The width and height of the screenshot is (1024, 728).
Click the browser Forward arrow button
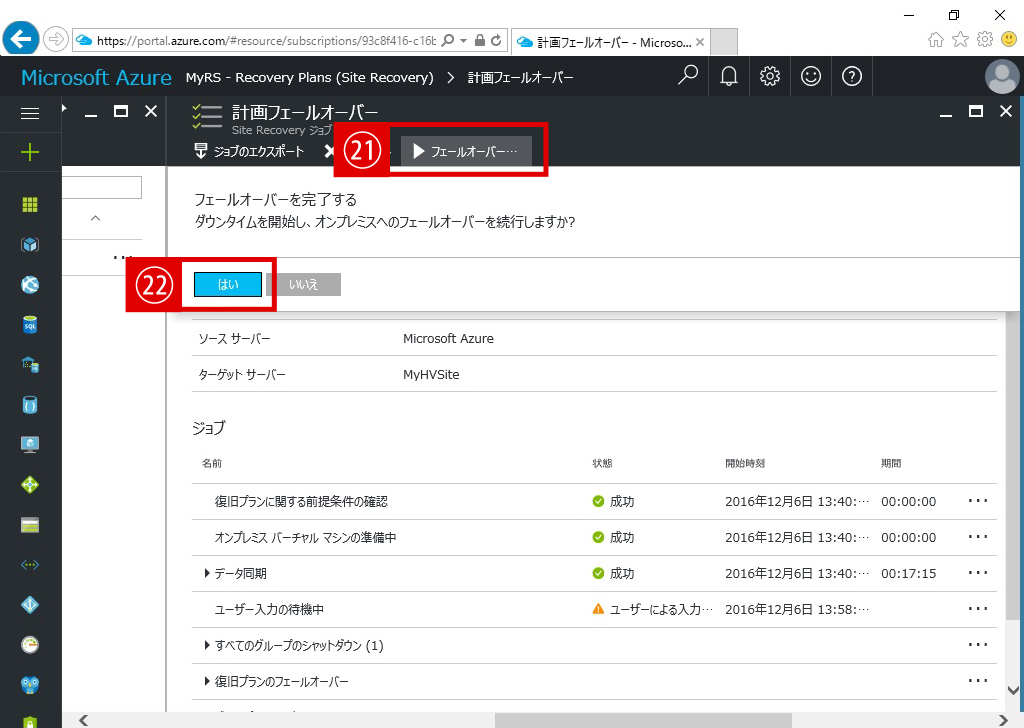[56, 40]
